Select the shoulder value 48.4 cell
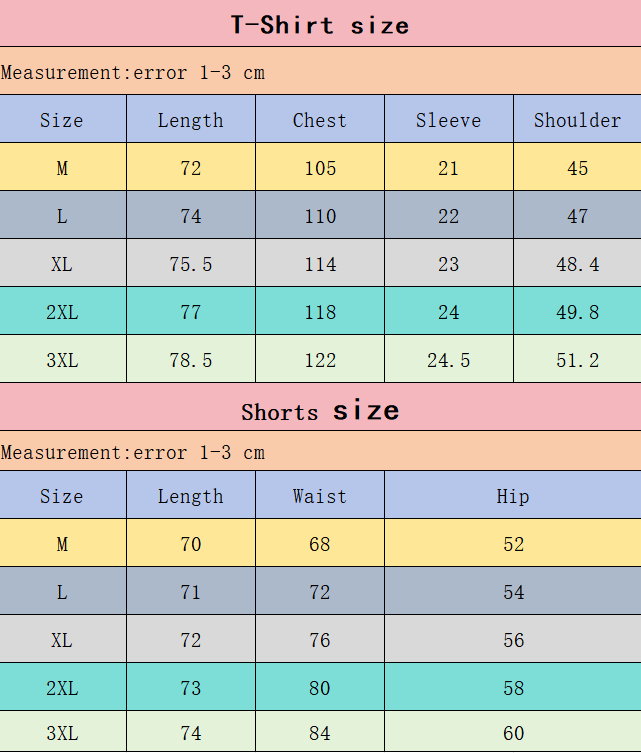641x753 pixels. pos(577,264)
